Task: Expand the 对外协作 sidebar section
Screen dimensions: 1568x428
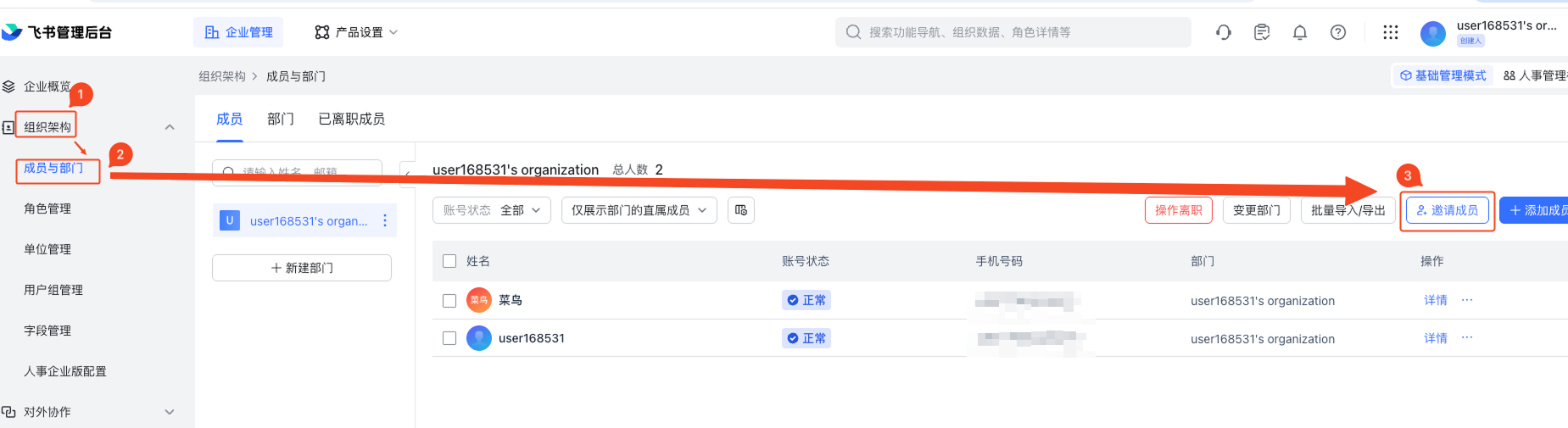Action: click(169, 412)
